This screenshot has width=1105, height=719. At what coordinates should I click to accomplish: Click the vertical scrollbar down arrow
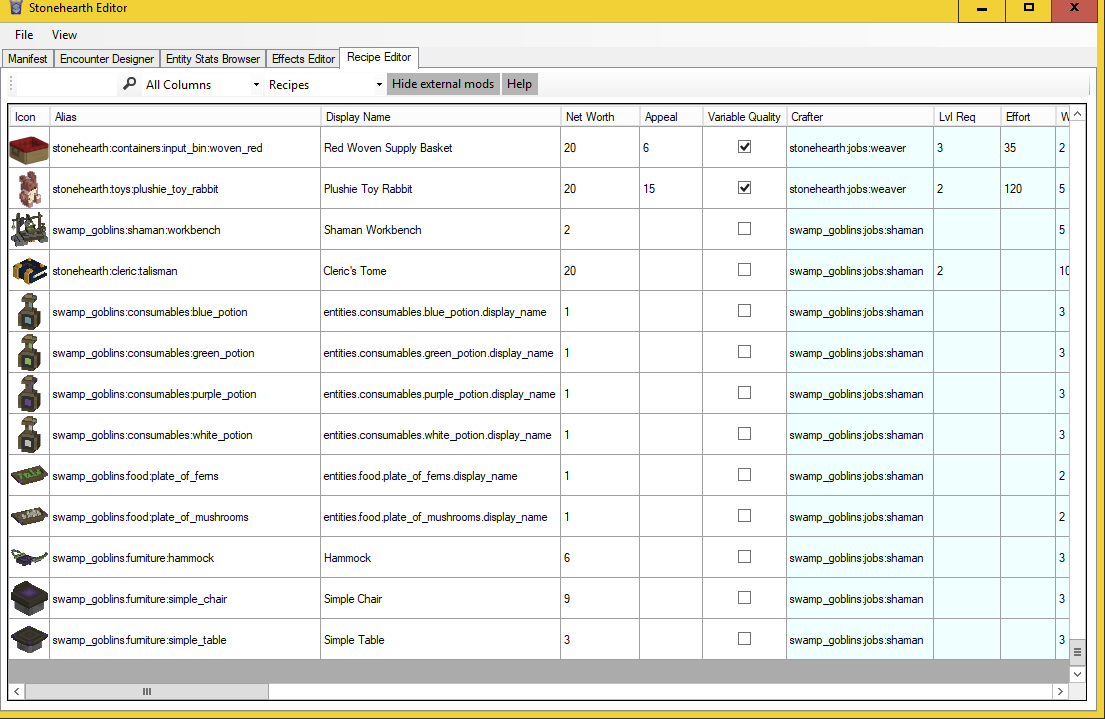click(x=1077, y=674)
